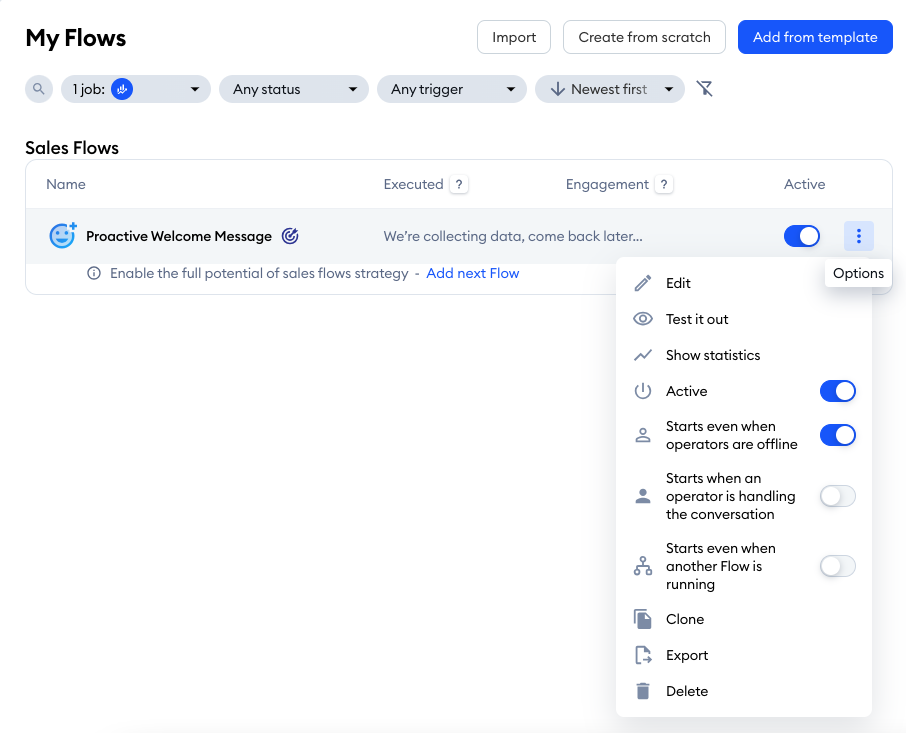Click the pencil Edit icon
The width and height of the screenshot is (906, 733).
click(643, 283)
